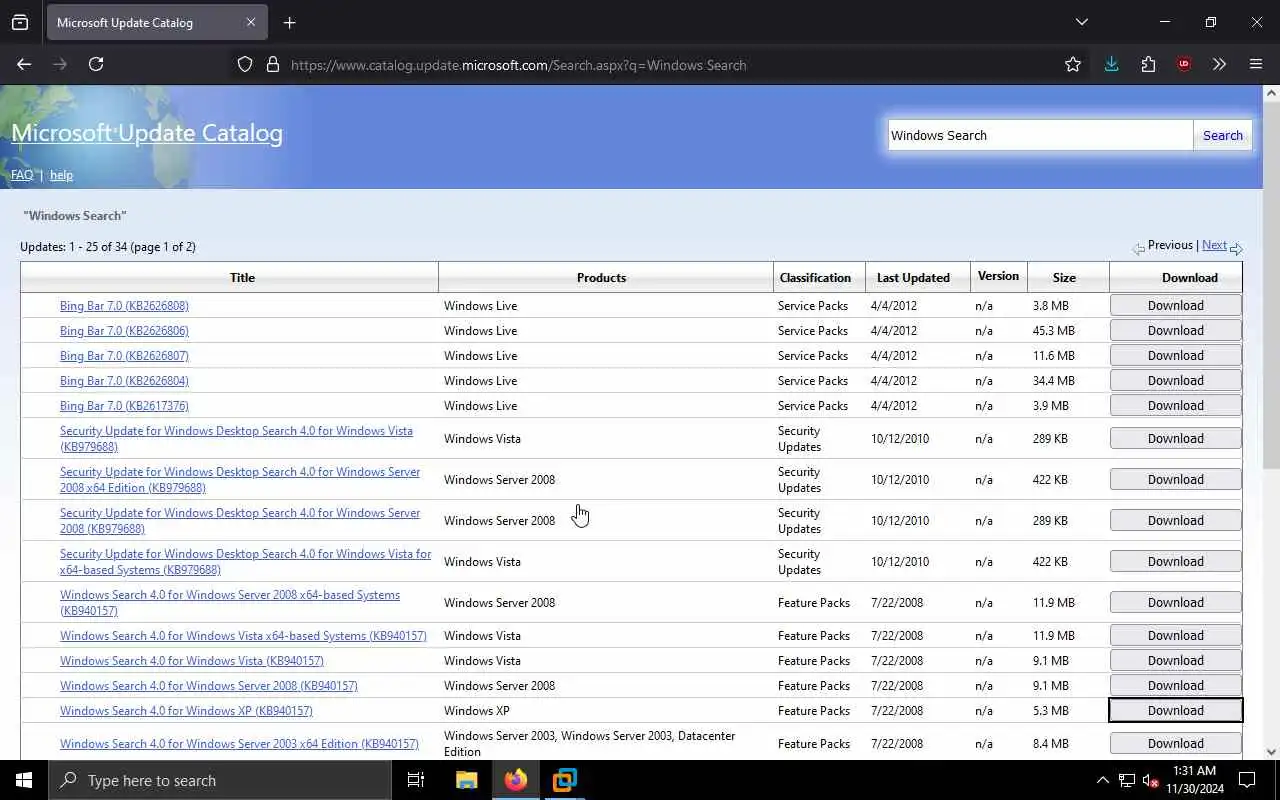Show hidden system tray icons
Screen dimensions: 1280x800
[1102, 780]
